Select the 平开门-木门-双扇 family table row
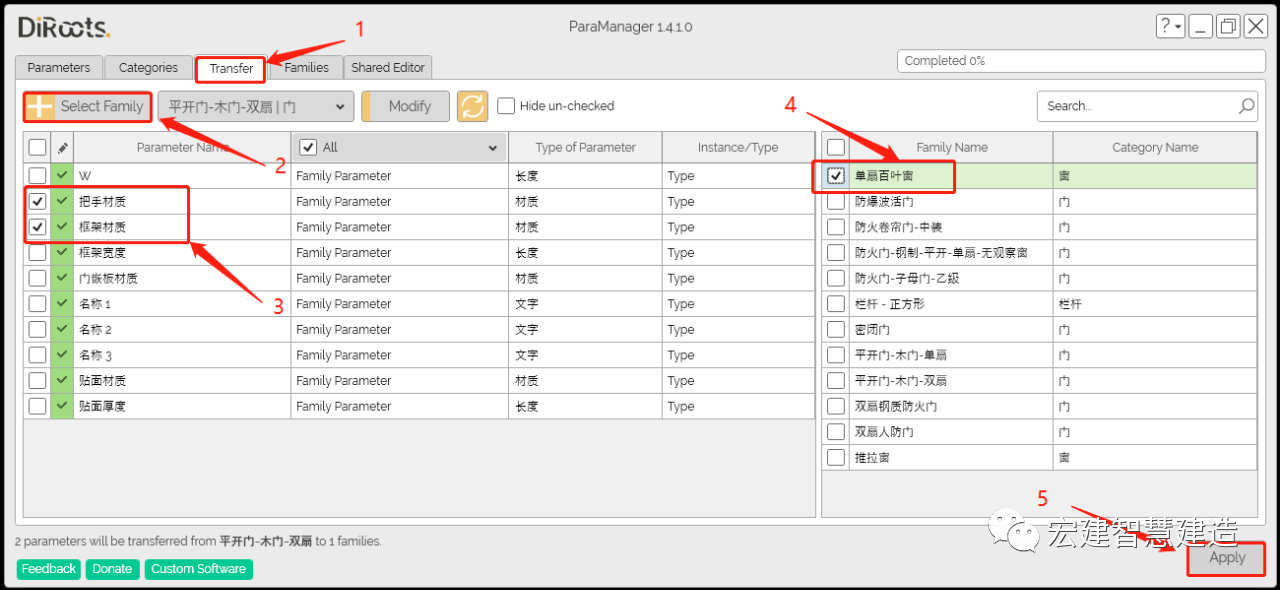 click(x=1039, y=381)
